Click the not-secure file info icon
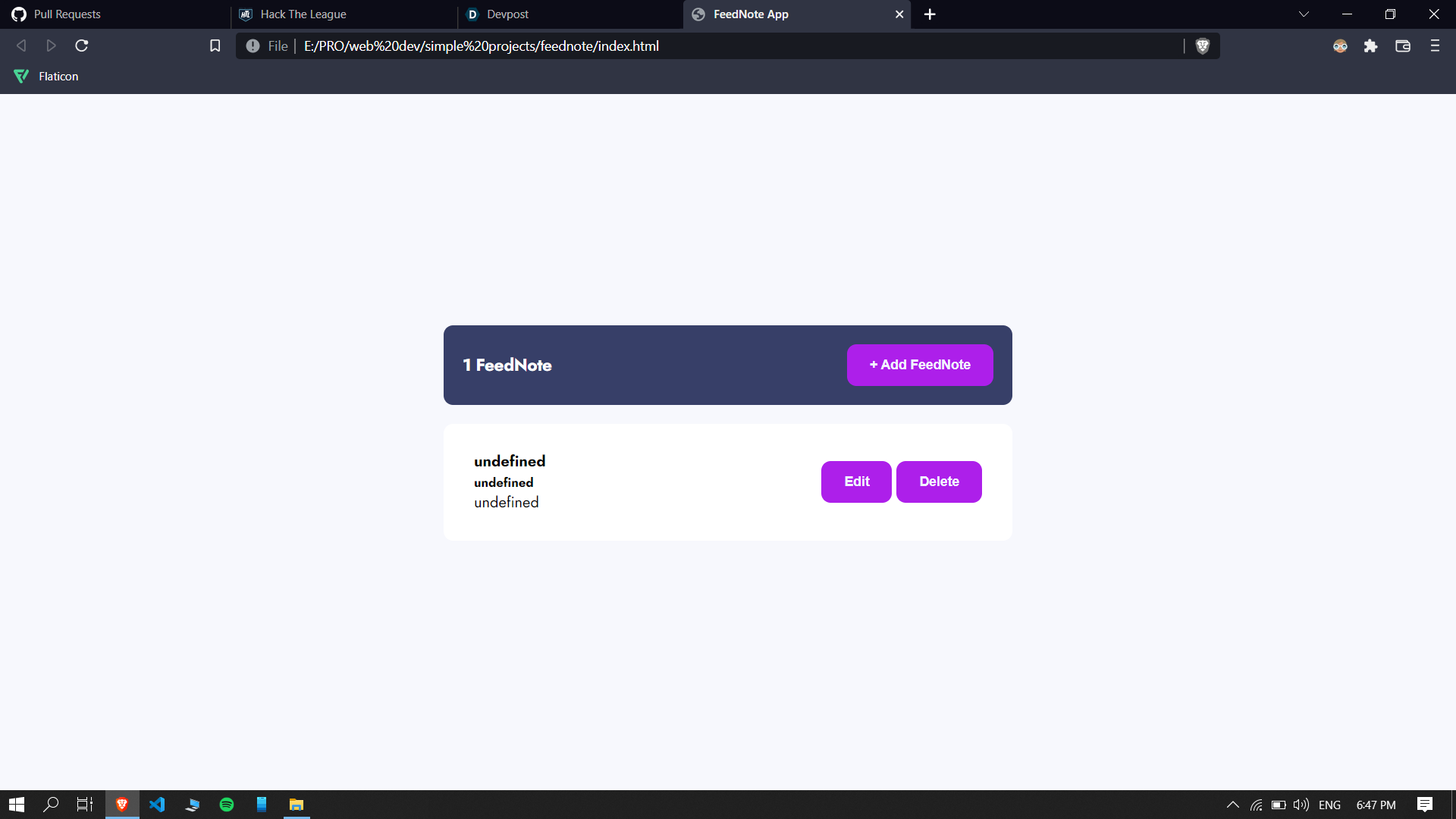1456x819 pixels. click(x=253, y=46)
